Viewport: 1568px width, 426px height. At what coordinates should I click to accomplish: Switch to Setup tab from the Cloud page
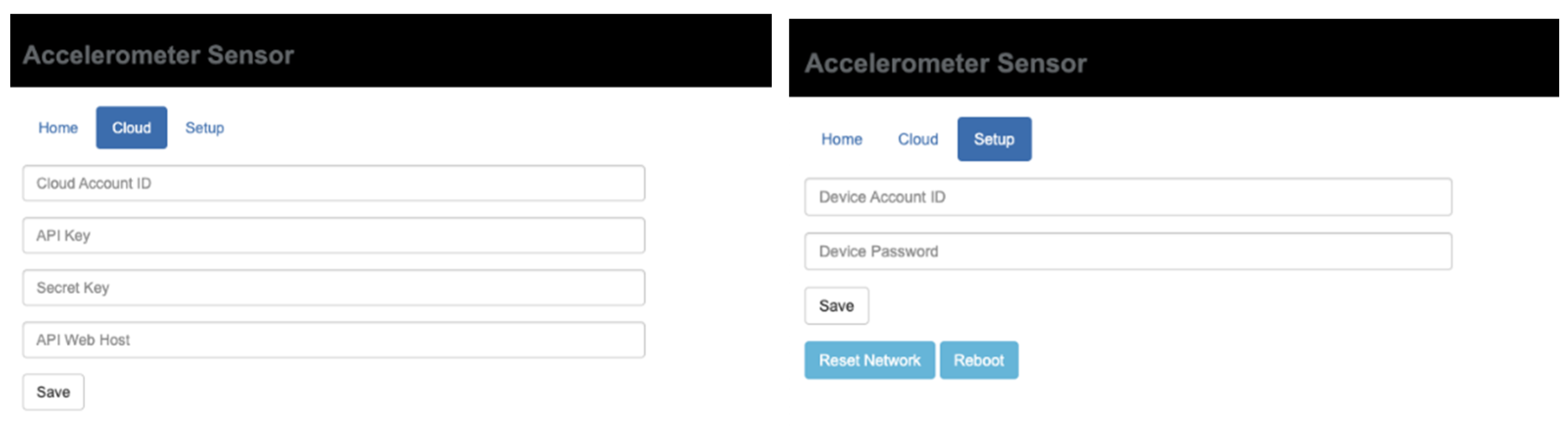[205, 128]
